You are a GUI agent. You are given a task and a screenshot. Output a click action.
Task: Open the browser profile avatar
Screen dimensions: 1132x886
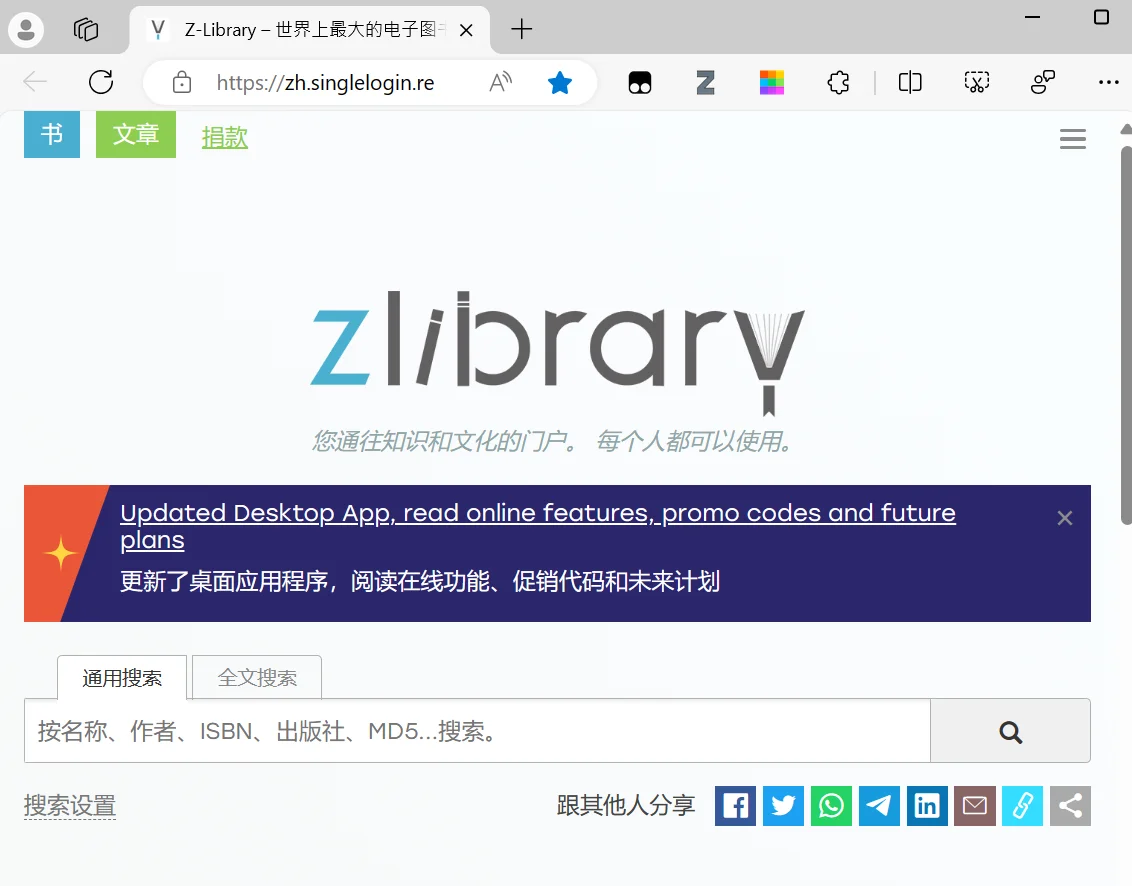(26, 30)
